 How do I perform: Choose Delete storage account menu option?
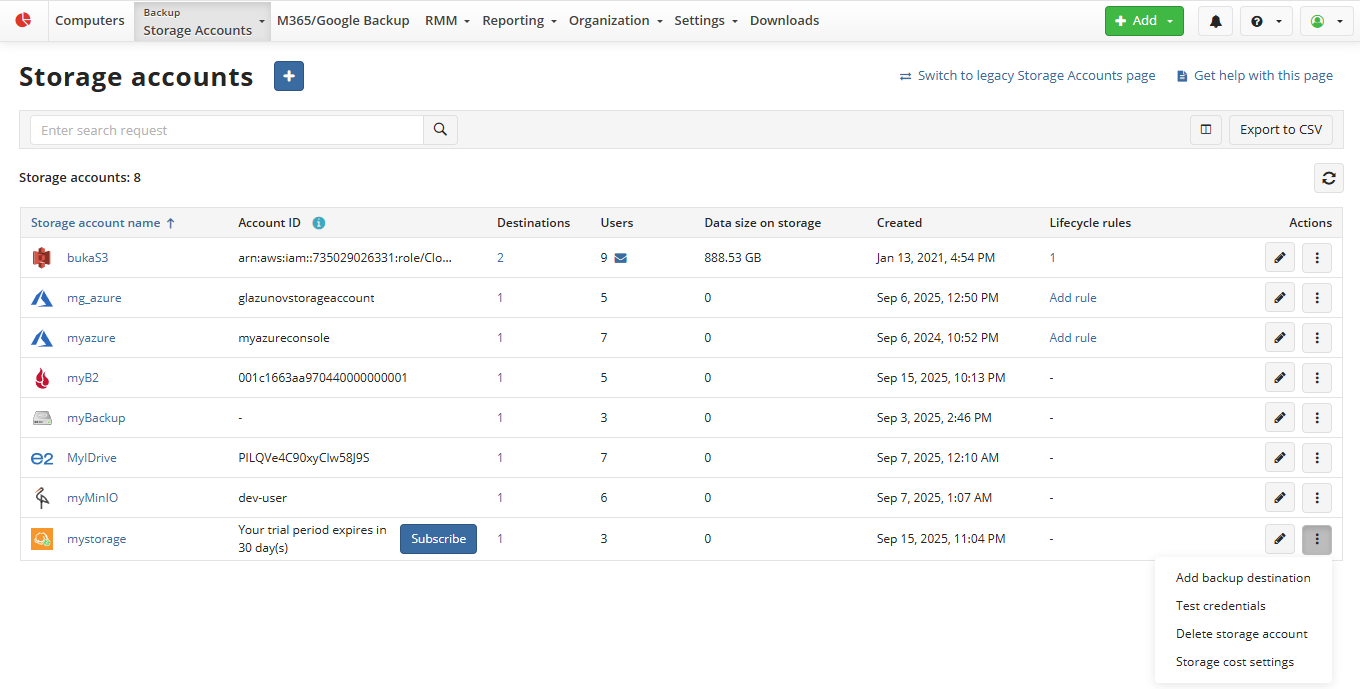[1241, 634]
